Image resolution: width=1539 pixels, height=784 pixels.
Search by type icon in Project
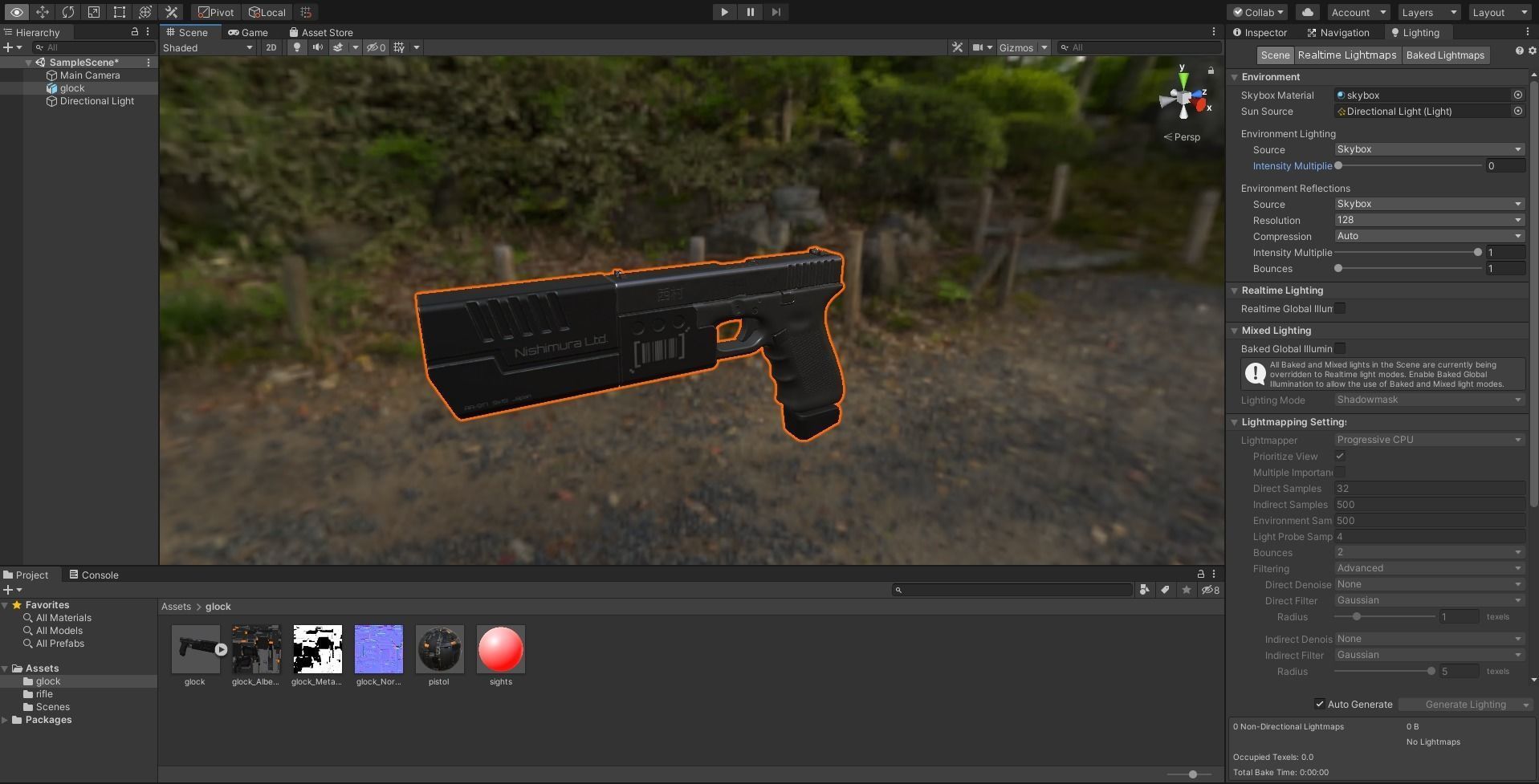pyautogui.click(x=1144, y=590)
